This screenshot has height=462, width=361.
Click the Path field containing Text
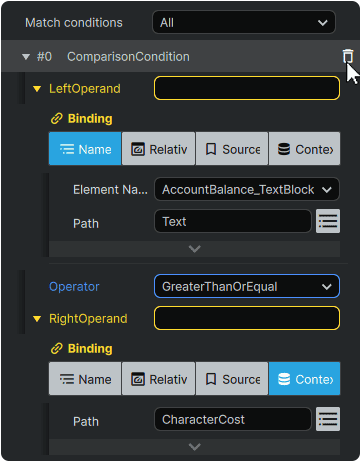[233, 221]
